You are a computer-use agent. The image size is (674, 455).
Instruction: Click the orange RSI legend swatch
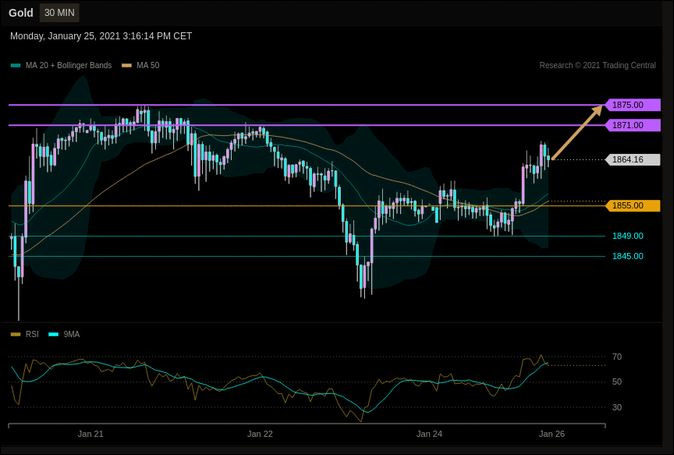pyautogui.click(x=15, y=334)
